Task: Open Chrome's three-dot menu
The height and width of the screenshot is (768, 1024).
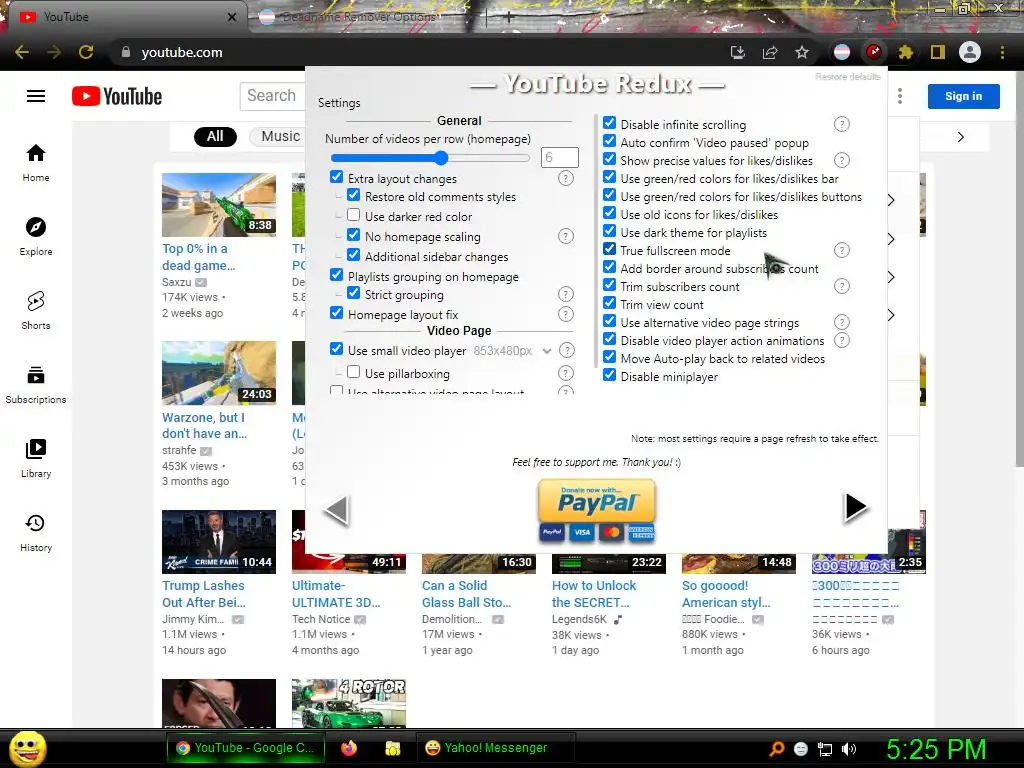Action: tap(1002, 52)
